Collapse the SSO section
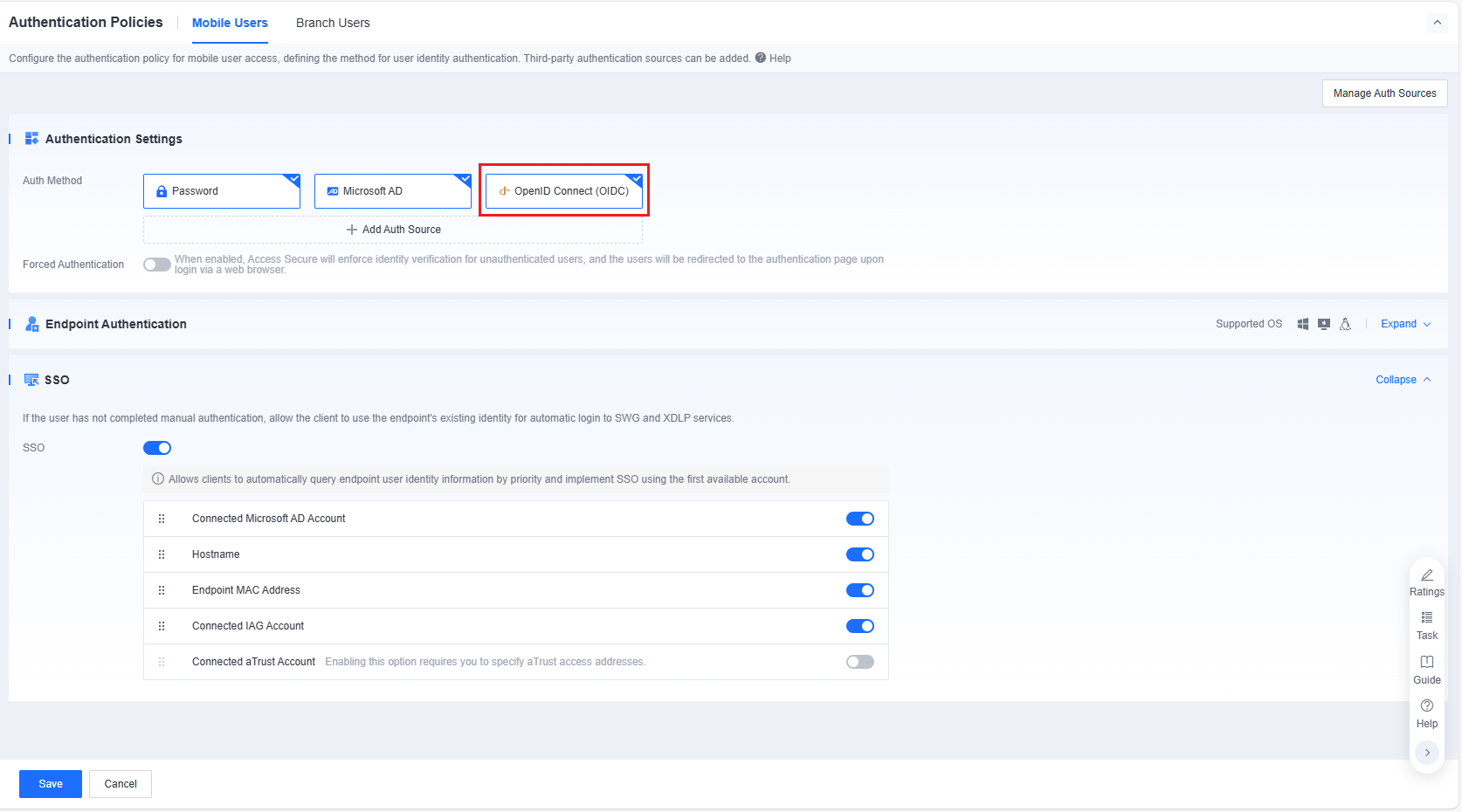The image size is (1462, 812). coord(1403,380)
